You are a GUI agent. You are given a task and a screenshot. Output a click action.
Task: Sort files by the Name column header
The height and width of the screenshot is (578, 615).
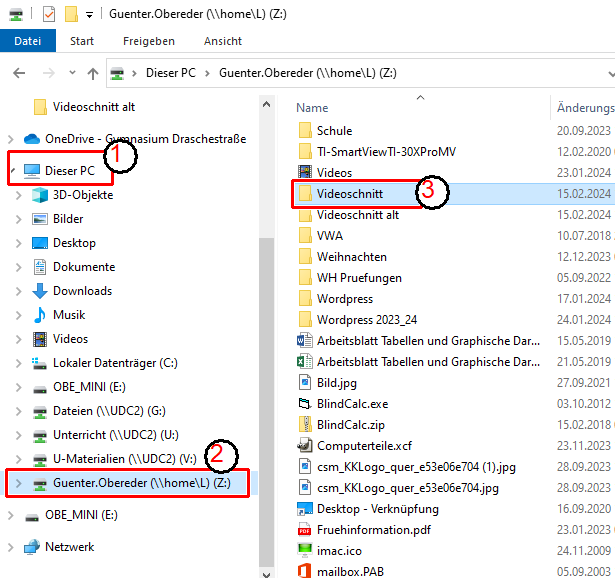[x=313, y=107]
